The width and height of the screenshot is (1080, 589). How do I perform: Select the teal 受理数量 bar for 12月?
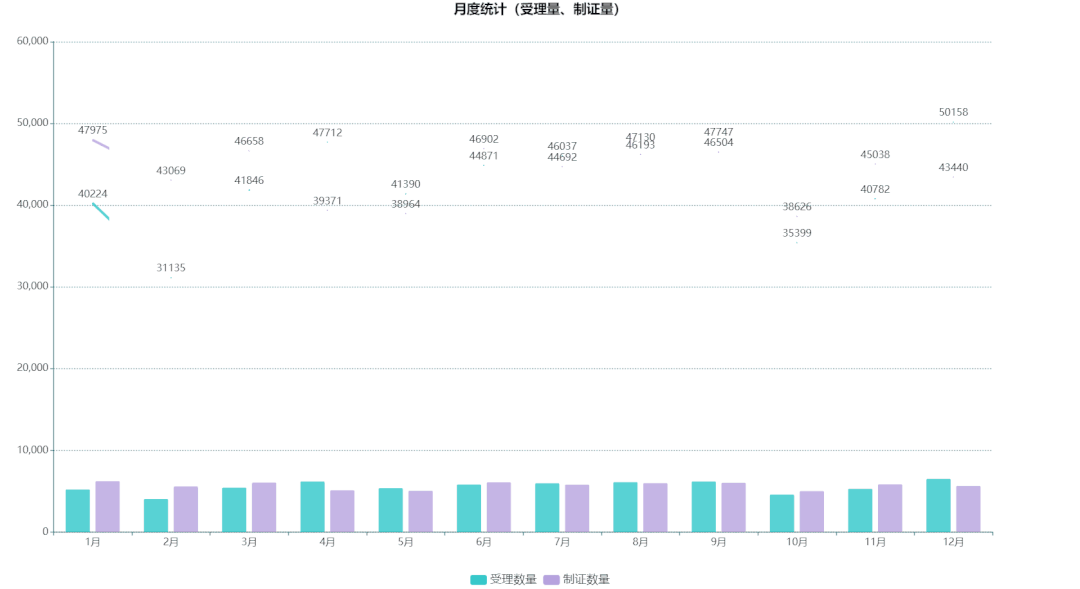coord(938,506)
